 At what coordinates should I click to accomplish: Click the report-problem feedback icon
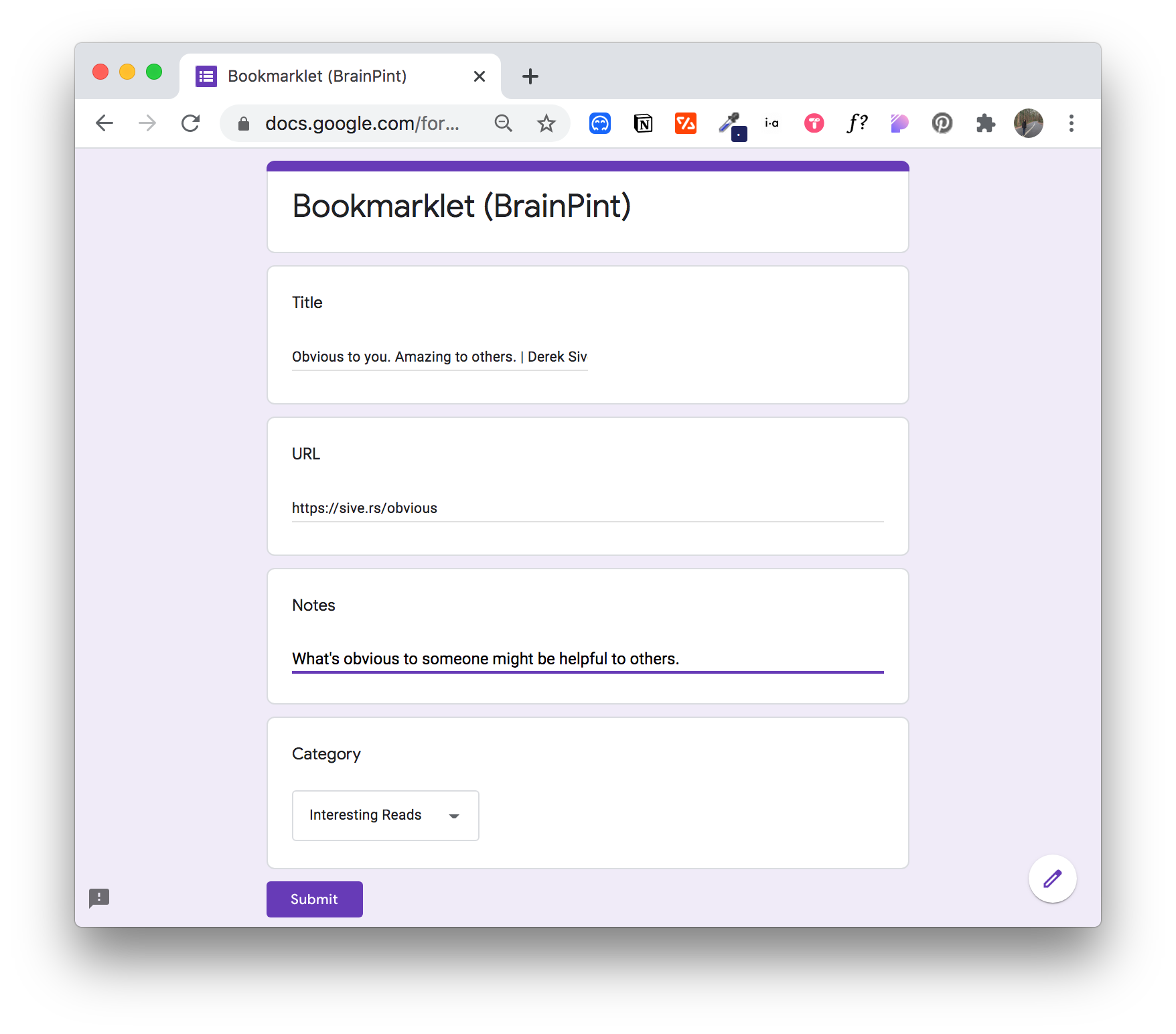[x=99, y=898]
